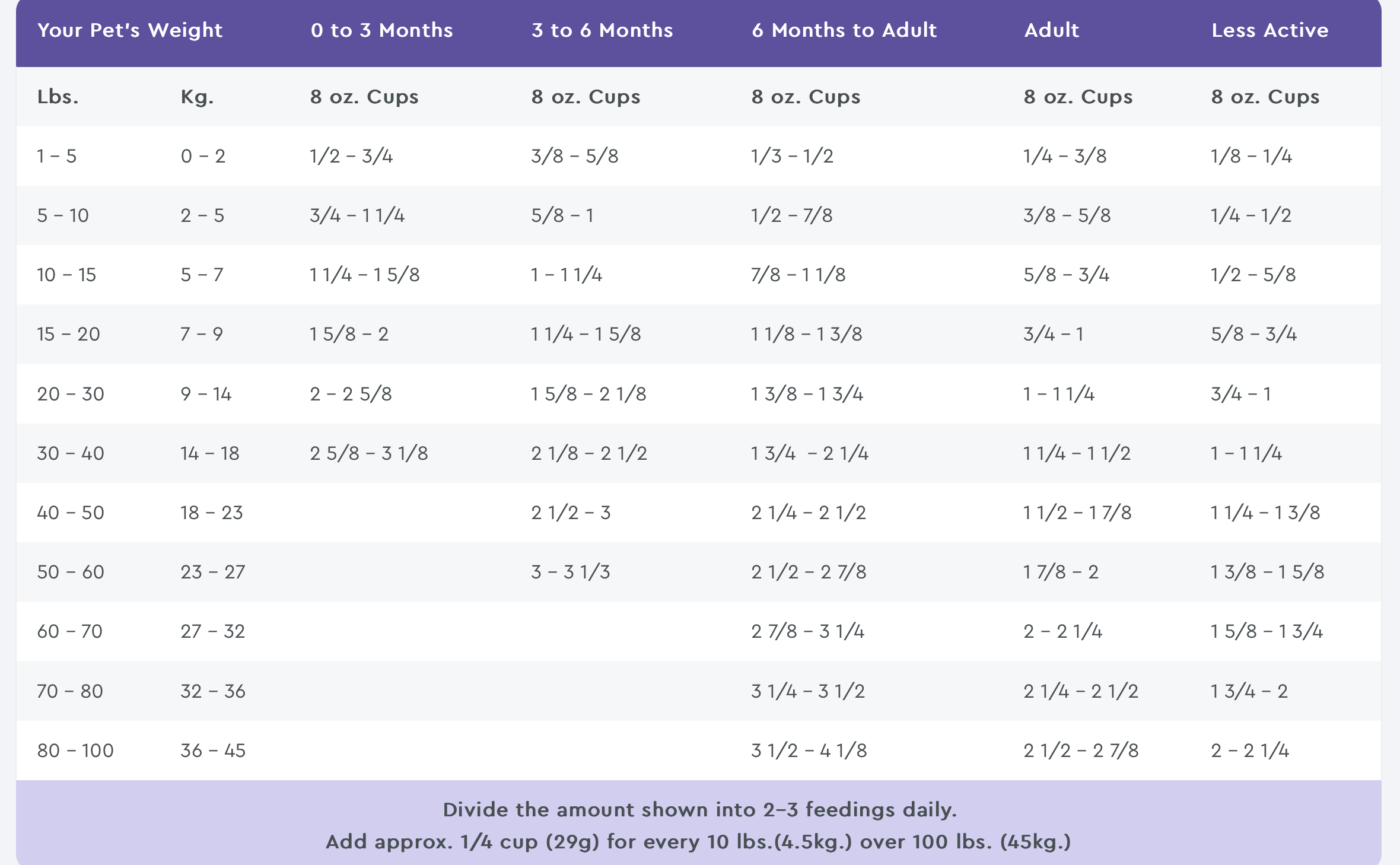Select the "3 1/2 – 4 1/8" cups cell
Viewport: 1400px width, 865px height.
pyautogui.click(x=809, y=750)
